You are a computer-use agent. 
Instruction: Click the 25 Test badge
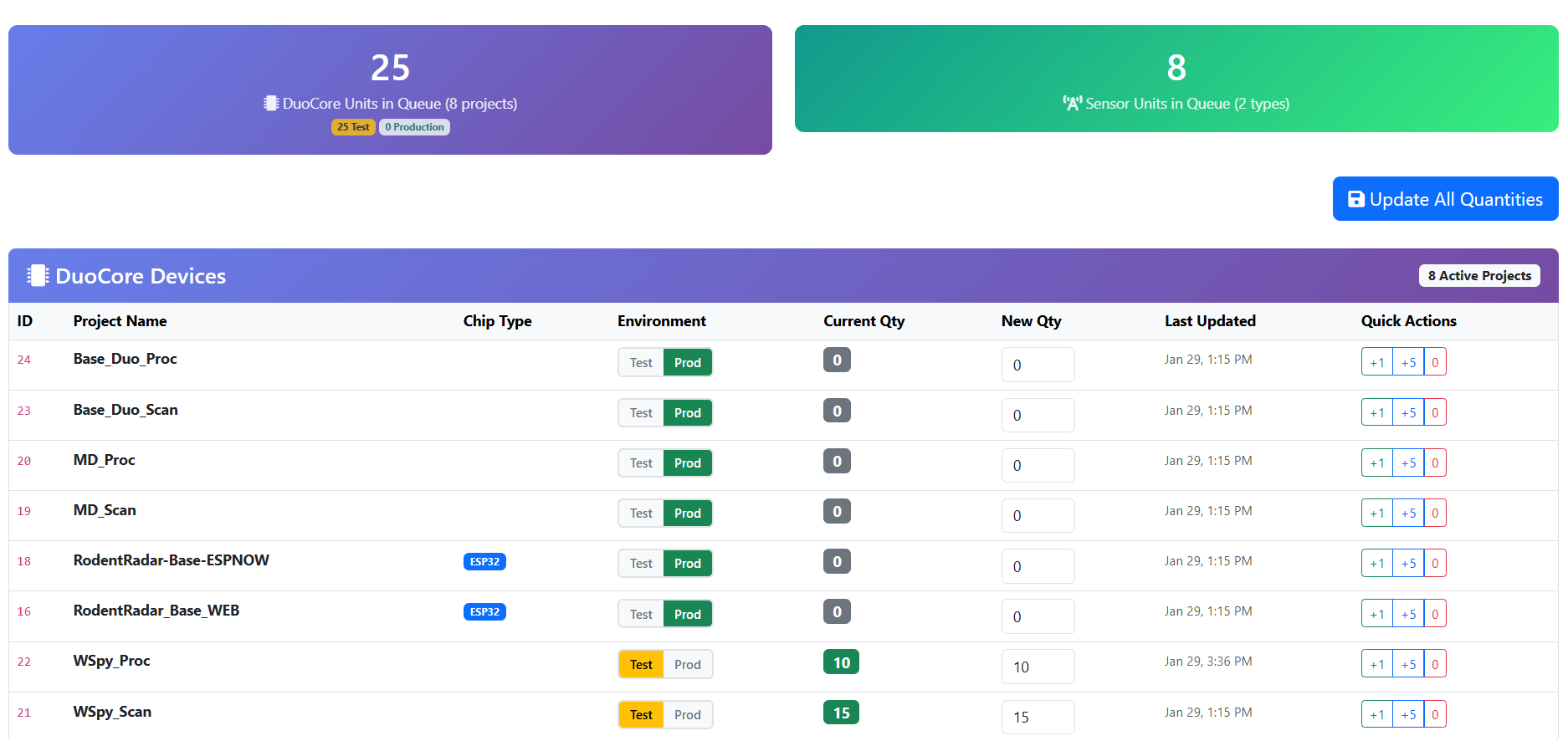click(353, 127)
